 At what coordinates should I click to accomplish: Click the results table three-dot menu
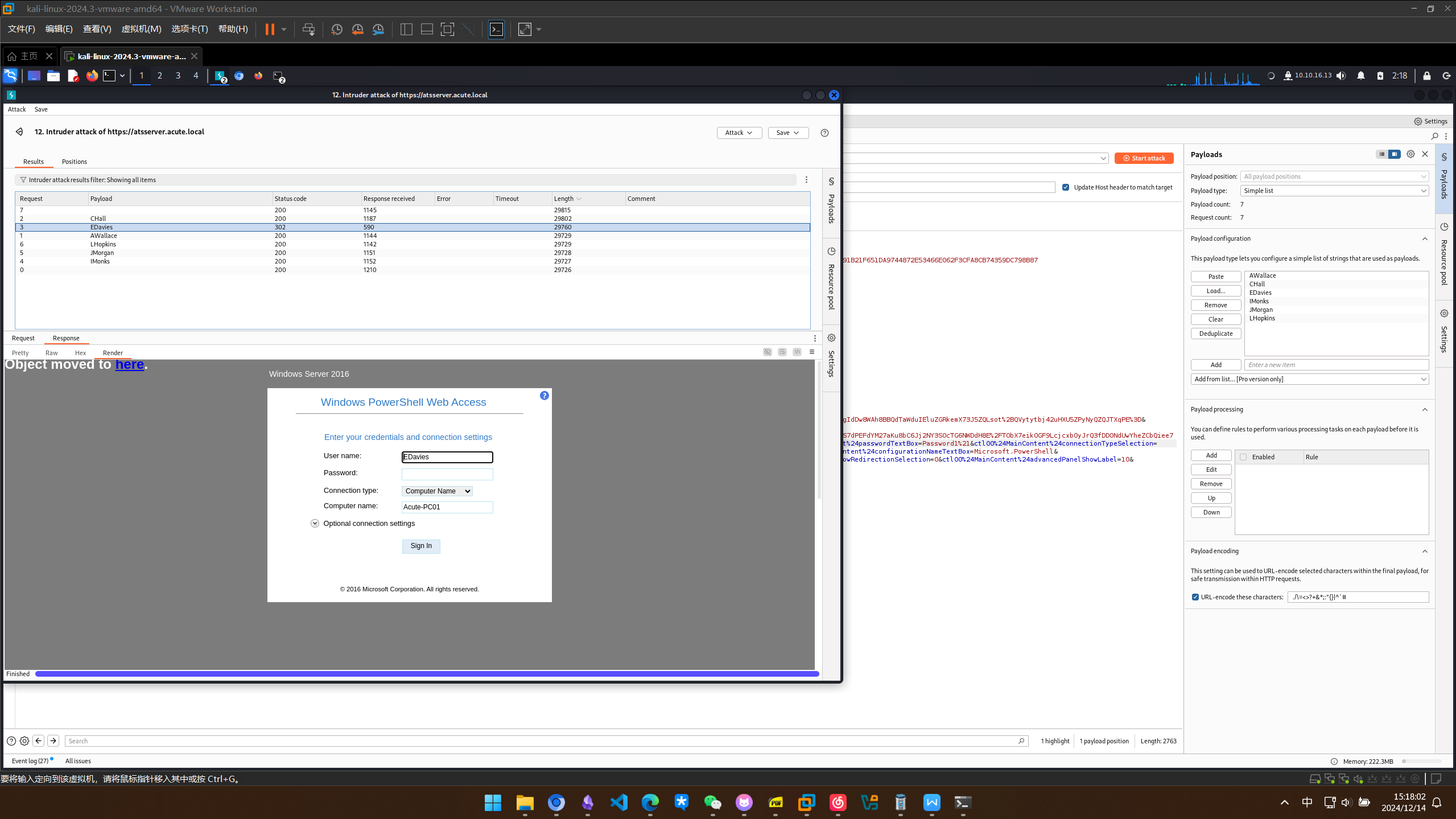pos(806,180)
